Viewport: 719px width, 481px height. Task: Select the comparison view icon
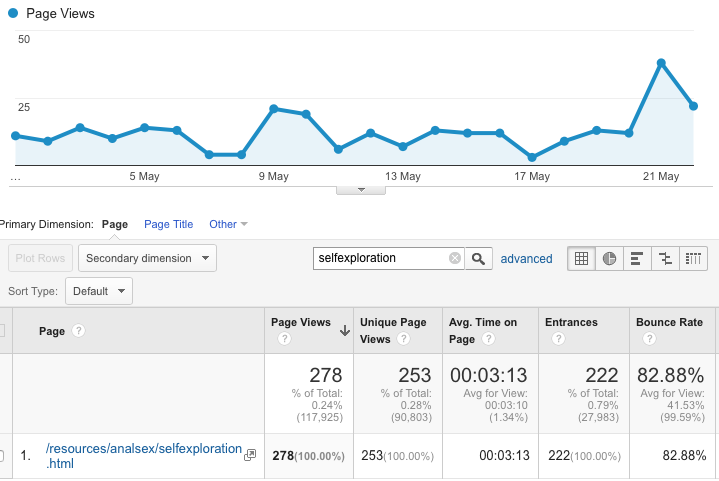[x=665, y=258]
